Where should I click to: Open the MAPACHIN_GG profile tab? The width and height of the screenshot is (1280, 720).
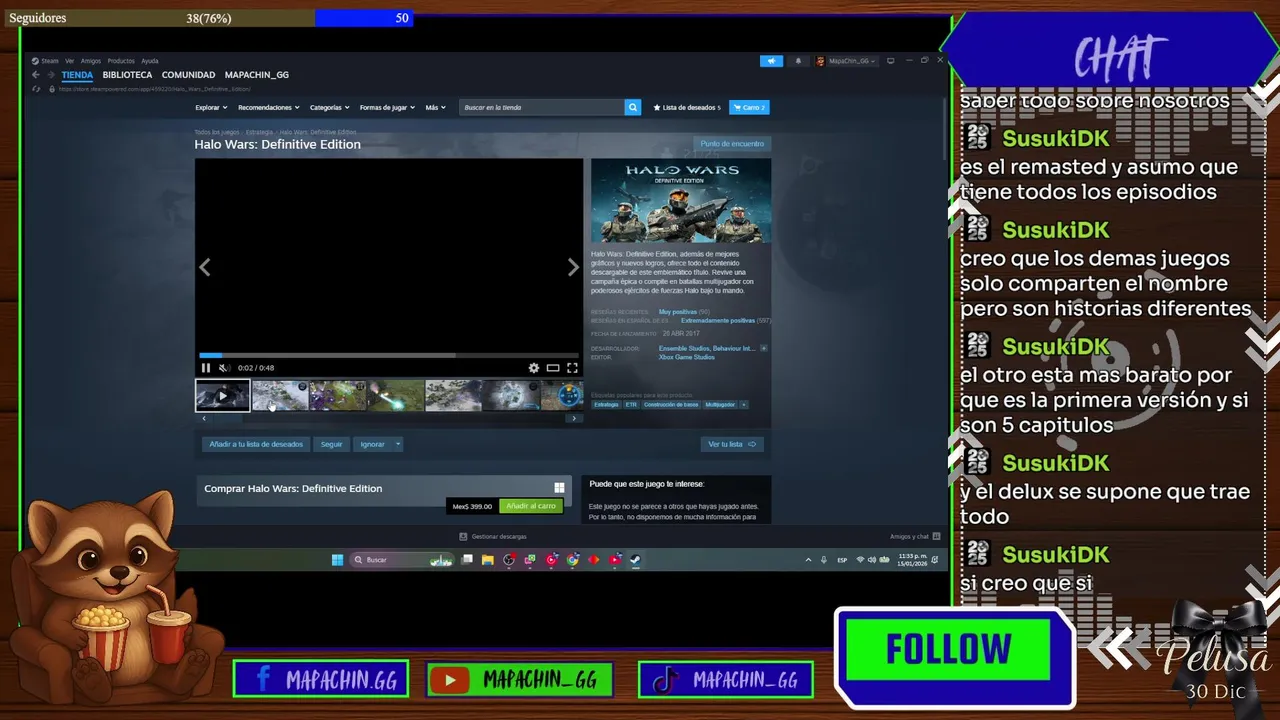(x=257, y=75)
